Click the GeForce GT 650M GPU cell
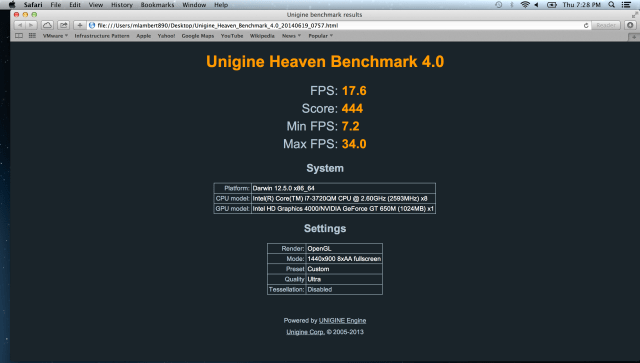640x363 pixels. [343, 209]
